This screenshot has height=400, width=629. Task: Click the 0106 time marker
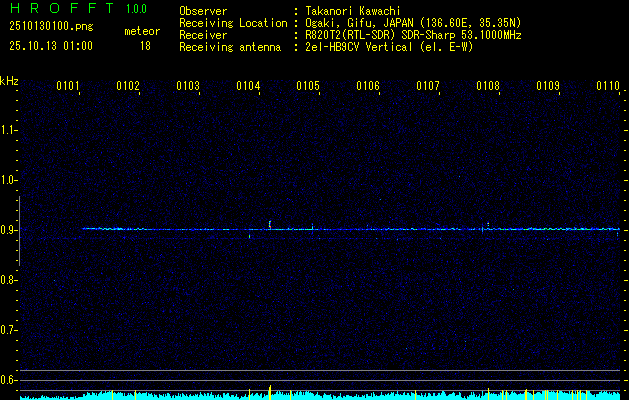(368, 86)
